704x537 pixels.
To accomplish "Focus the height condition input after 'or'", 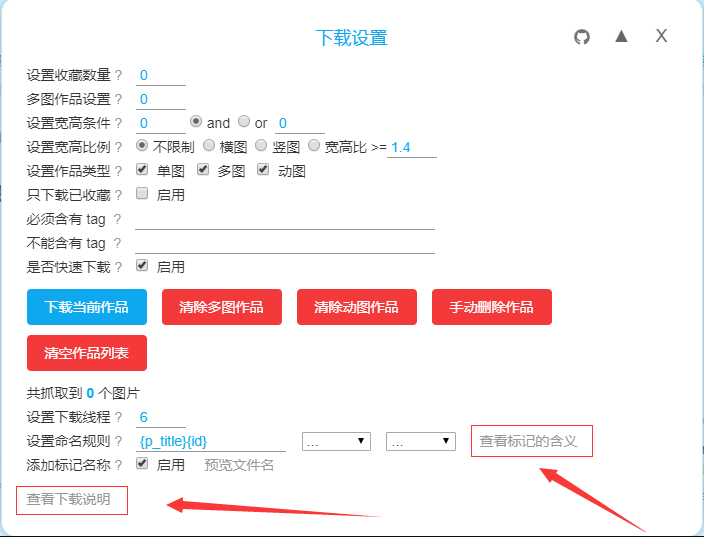I will [x=299, y=123].
